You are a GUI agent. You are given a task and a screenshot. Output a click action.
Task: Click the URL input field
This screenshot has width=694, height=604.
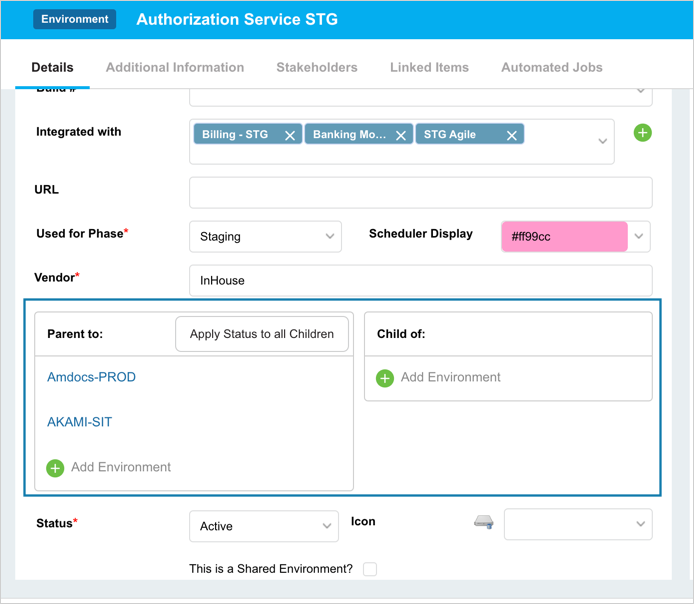tap(420, 193)
